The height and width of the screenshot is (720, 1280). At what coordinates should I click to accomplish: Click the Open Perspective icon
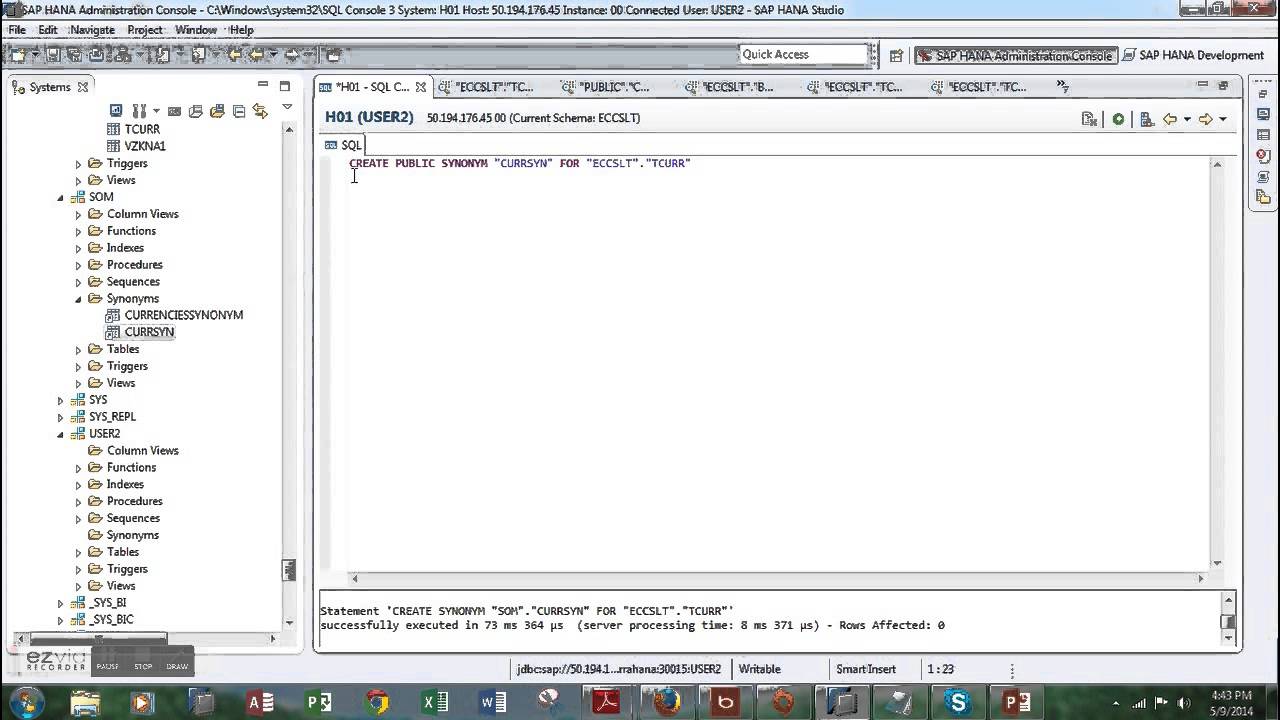point(896,56)
